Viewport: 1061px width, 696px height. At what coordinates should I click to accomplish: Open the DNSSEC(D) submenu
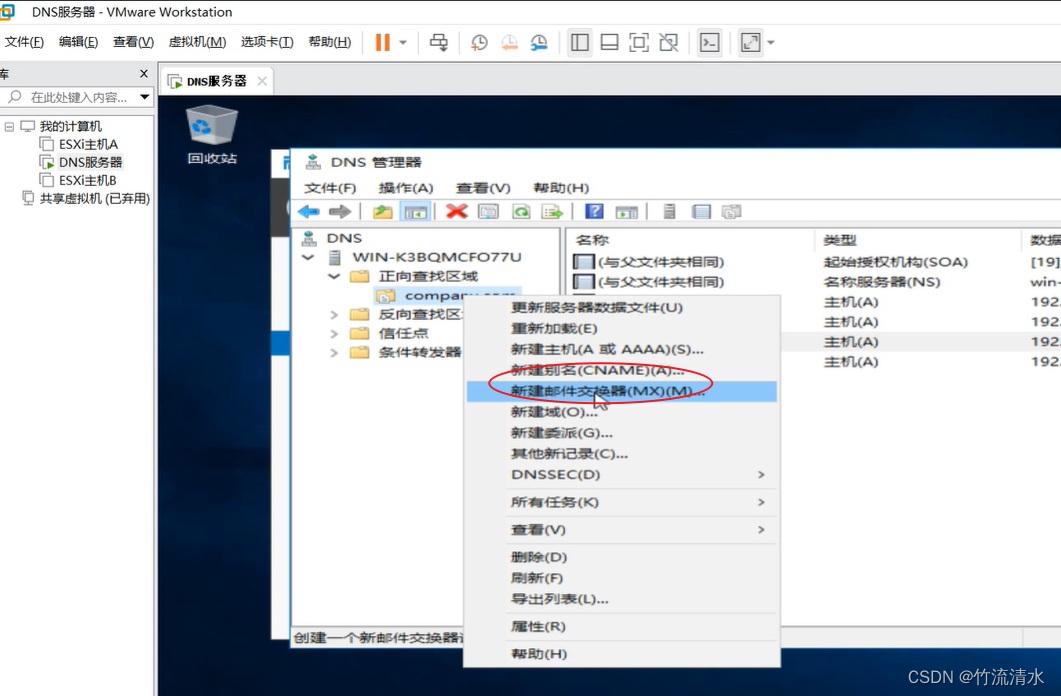622,475
